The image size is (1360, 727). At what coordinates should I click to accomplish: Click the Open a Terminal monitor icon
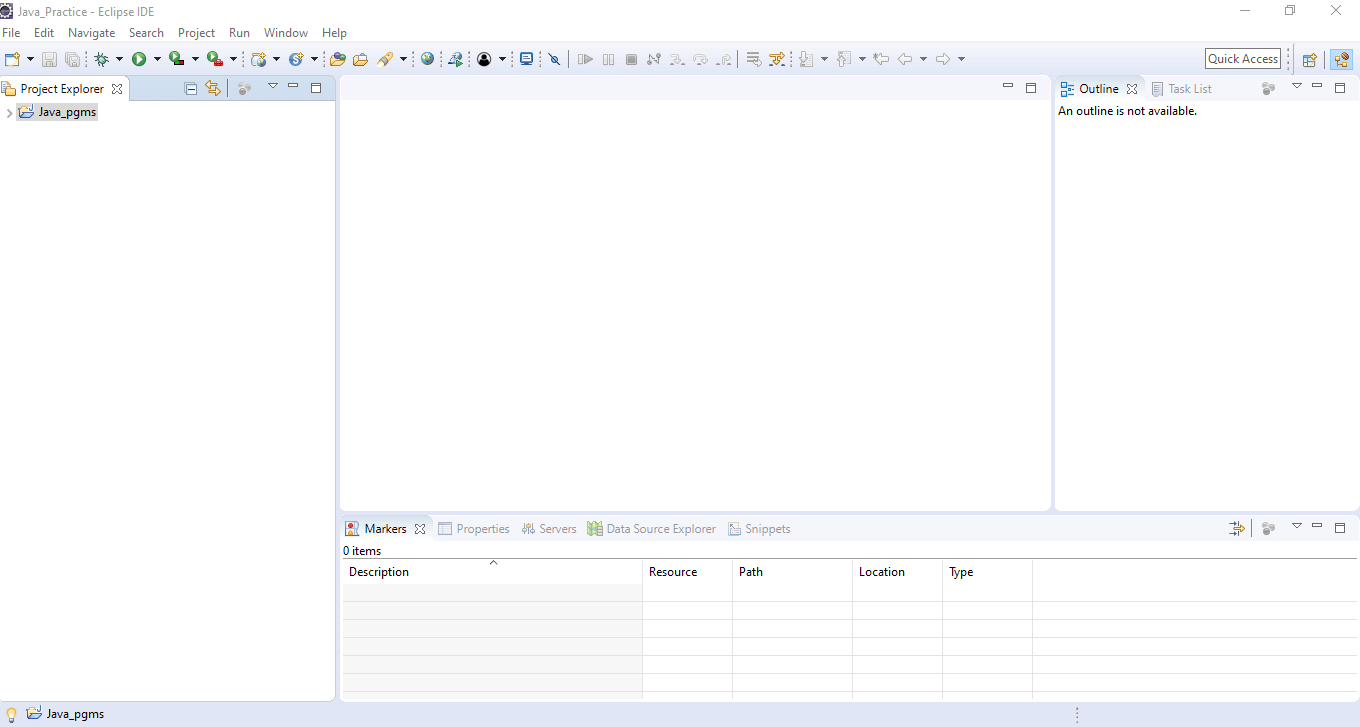pyautogui.click(x=527, y=59)
